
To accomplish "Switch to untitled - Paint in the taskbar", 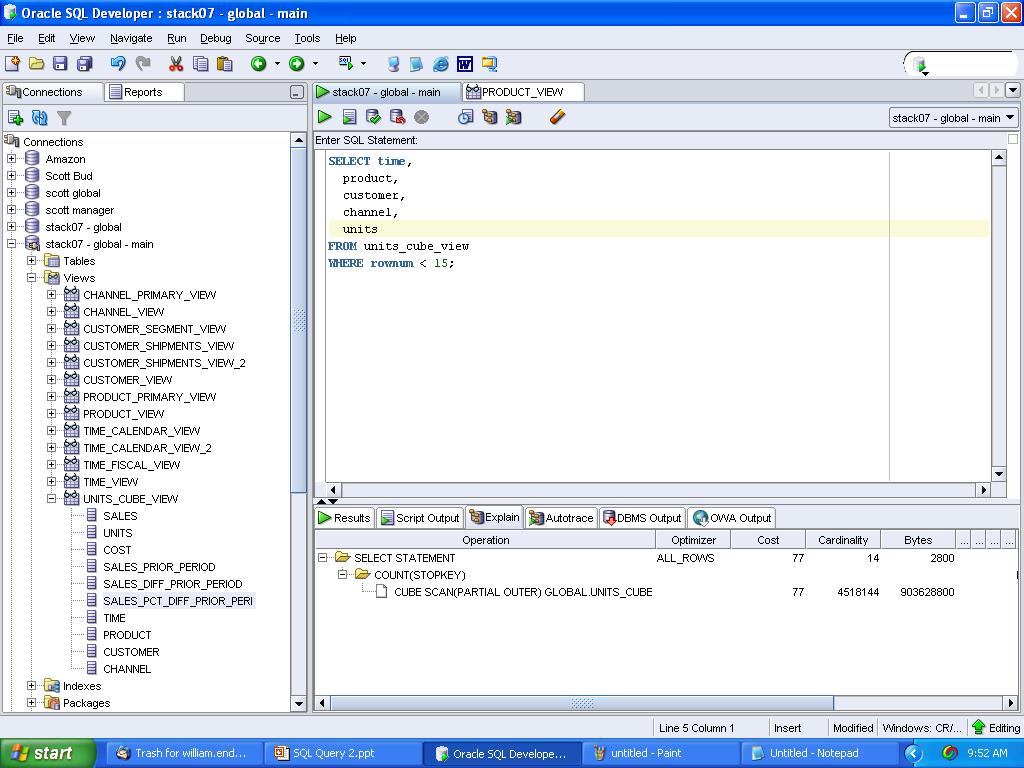I will (x=661, y=753).
